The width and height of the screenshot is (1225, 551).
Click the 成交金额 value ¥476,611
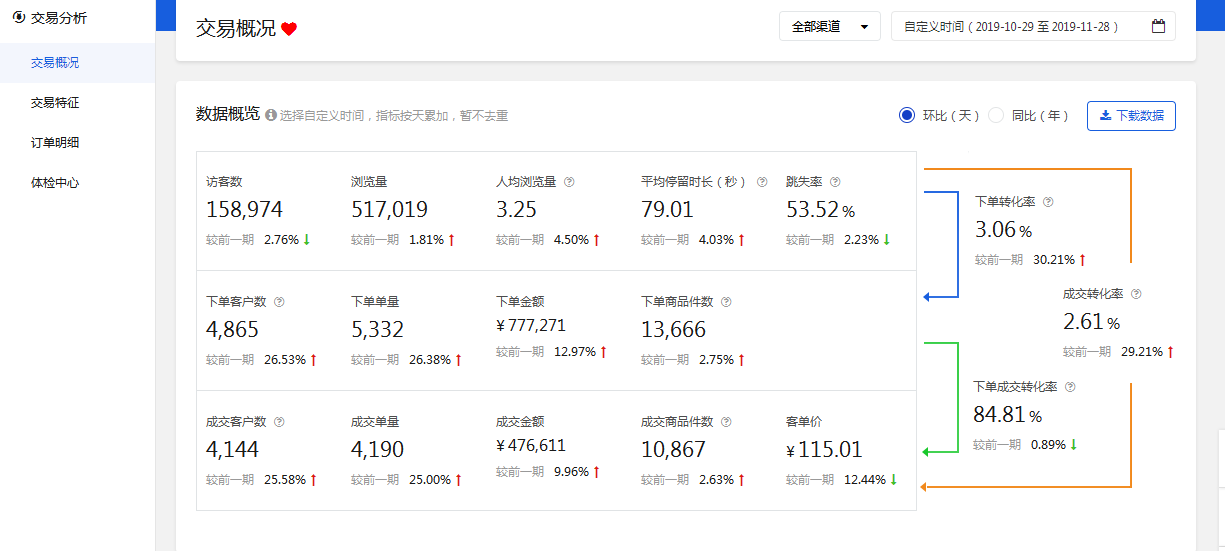[x=530, y=446]
